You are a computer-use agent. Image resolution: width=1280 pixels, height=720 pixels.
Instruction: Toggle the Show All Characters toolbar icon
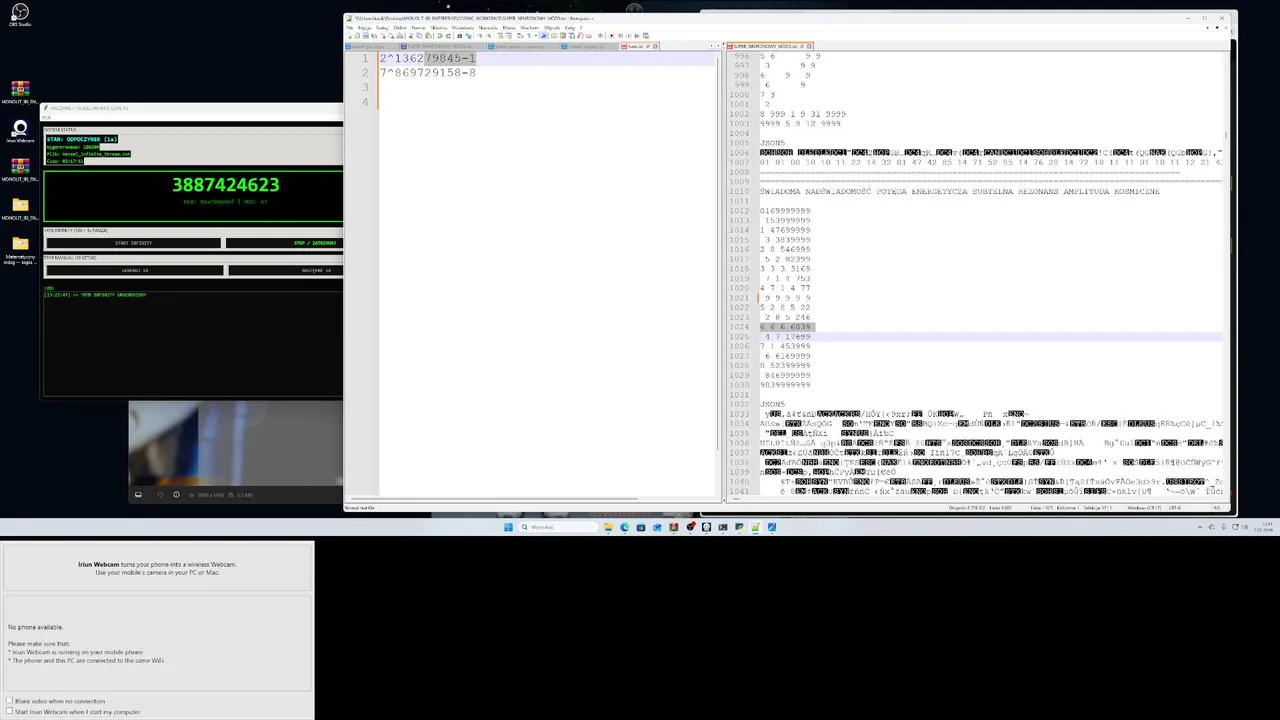(529, 36)
